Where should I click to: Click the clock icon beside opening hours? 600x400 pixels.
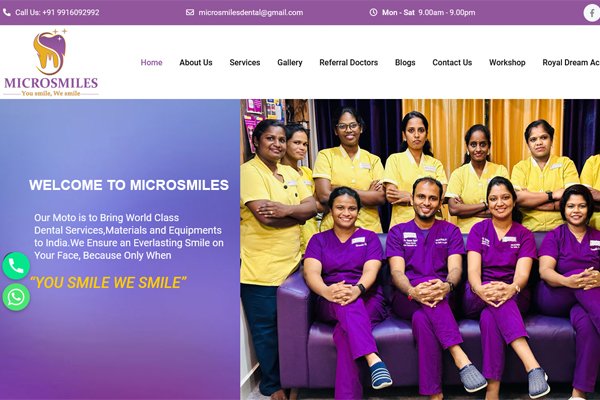pos(373,12)
